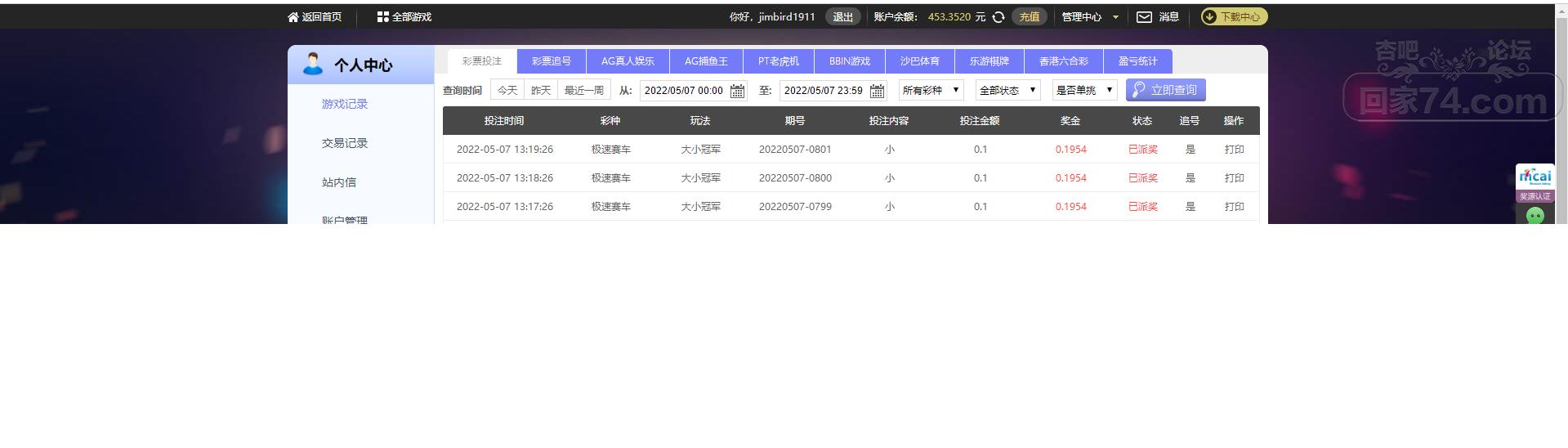
Task: Click the 退出 logout button
Action: click(x=842, y=16)
